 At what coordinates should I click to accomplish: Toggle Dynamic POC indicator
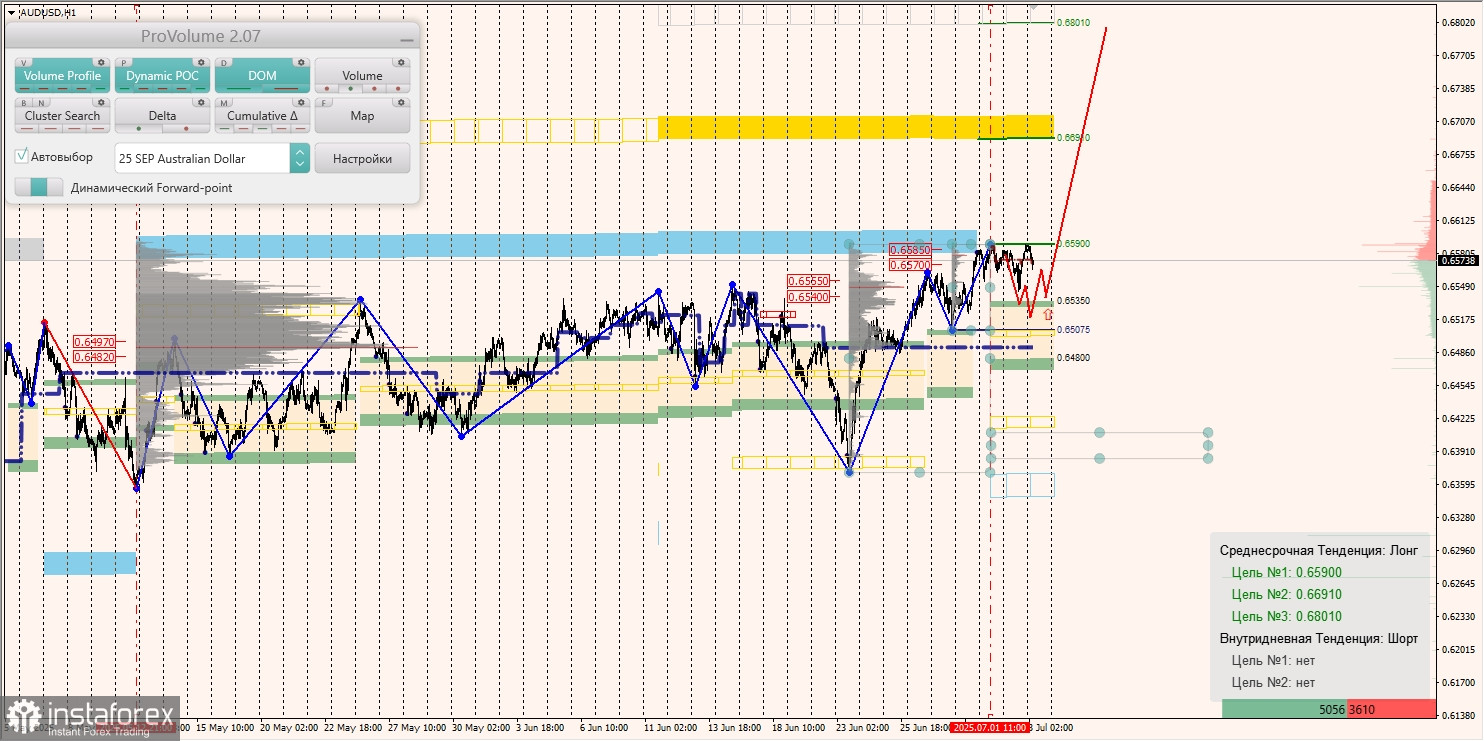(162, 75)
